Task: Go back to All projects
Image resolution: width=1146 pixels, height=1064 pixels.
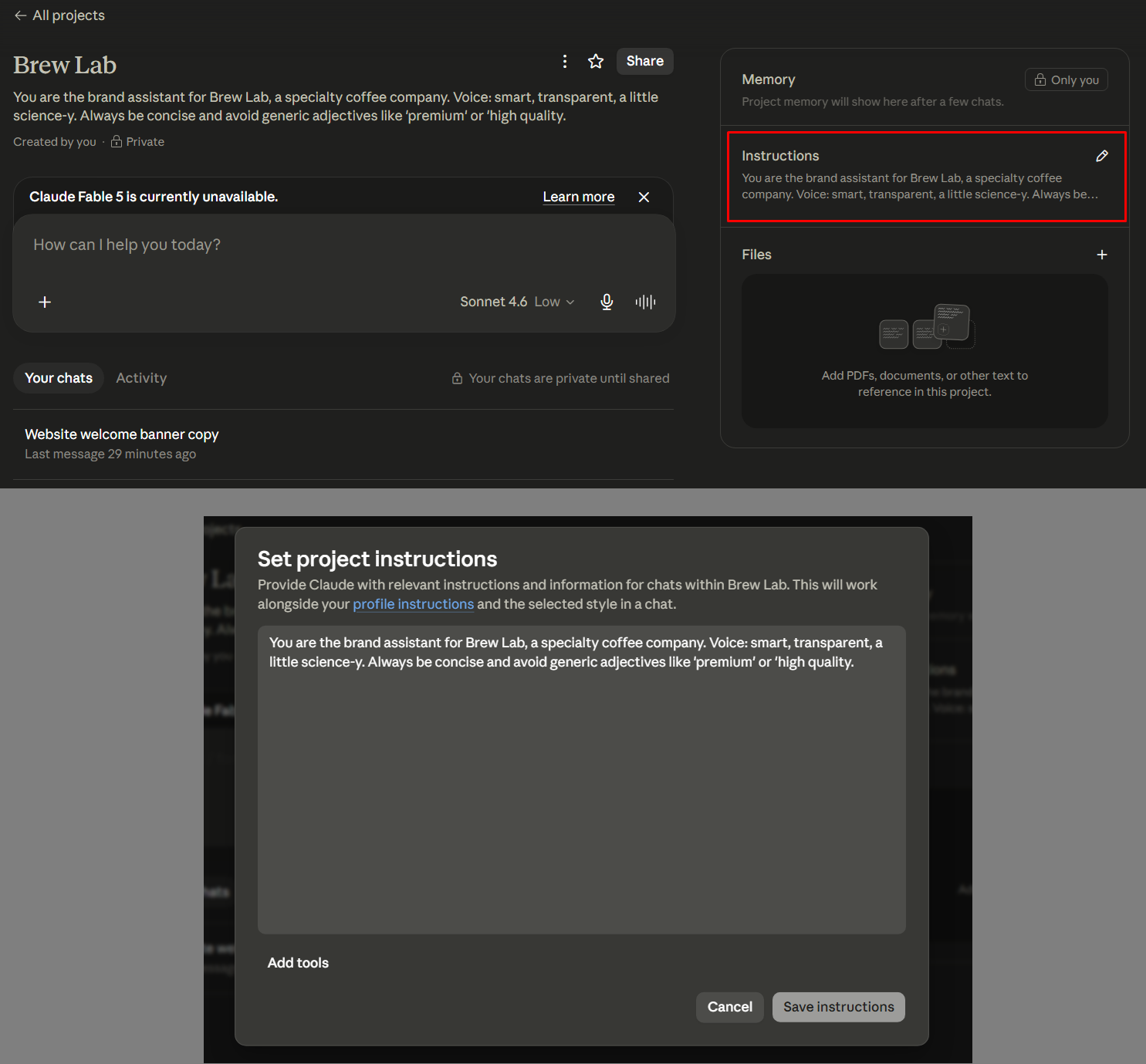Action: click(x=59, y=15)
